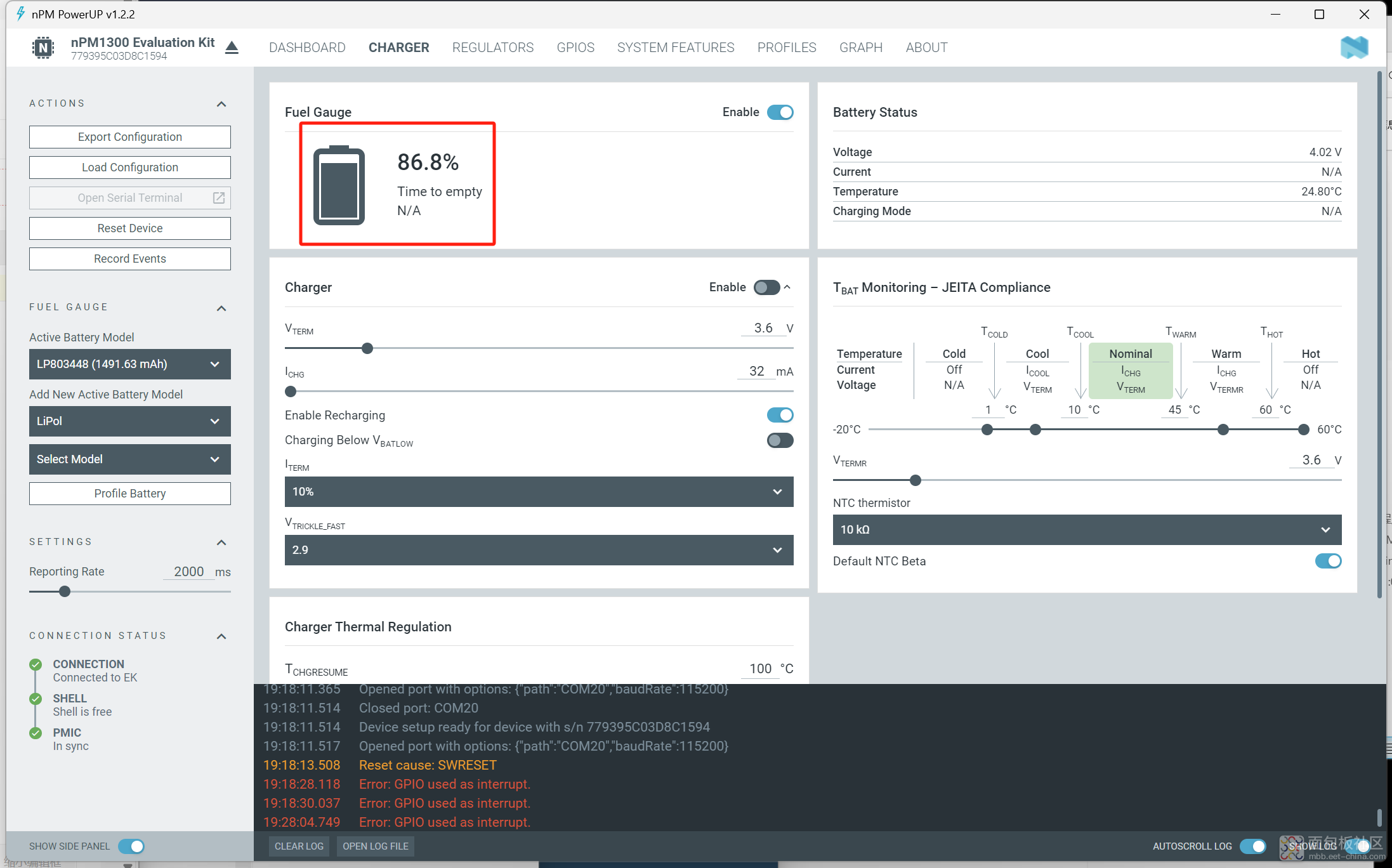Viewport: 1392px width, 868px height.
Task: Open the NTC thermistor 10 kΩ dropdown
Action: (1087, 530)
